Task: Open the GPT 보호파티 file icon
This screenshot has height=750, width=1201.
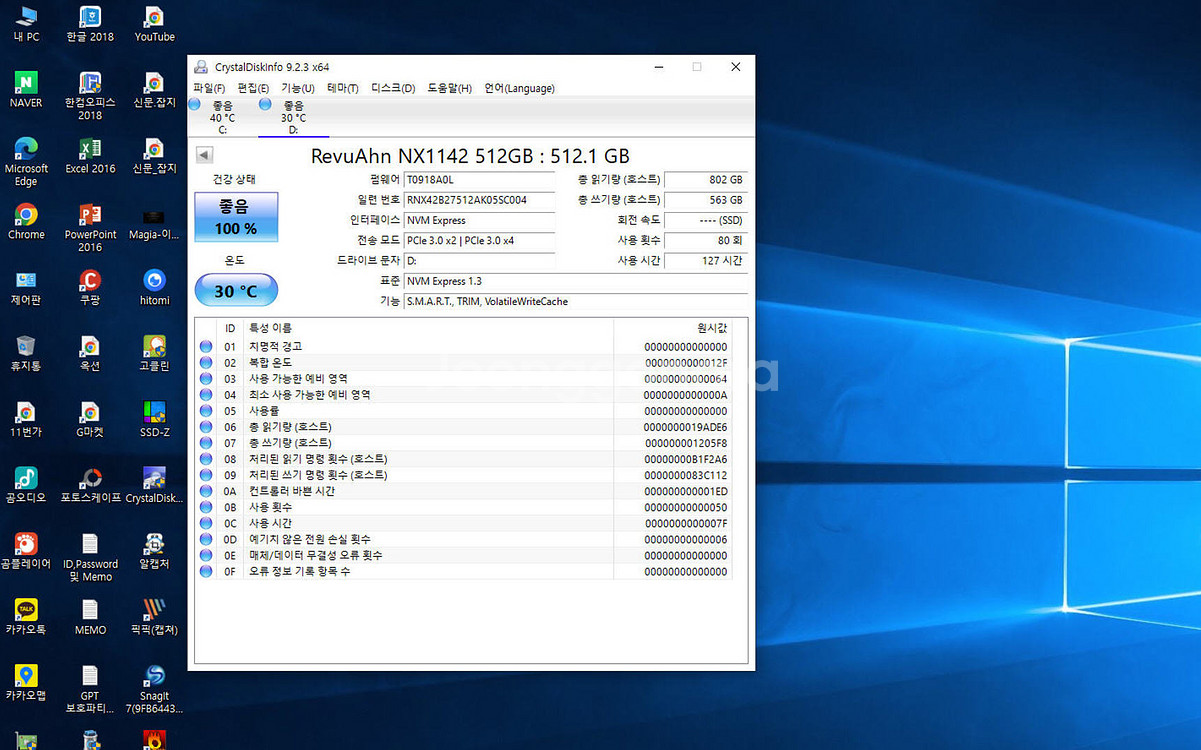Action: click(x=90, y=689)
